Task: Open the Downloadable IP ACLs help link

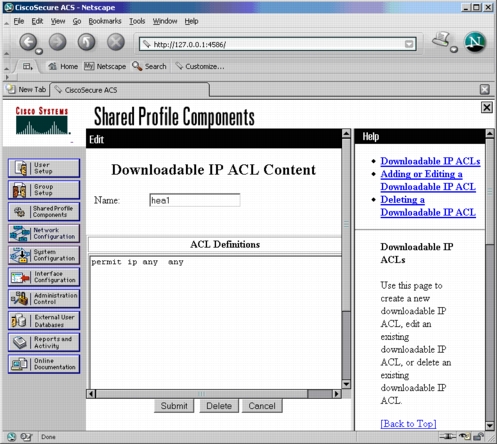Action: [x=431, y=162]
